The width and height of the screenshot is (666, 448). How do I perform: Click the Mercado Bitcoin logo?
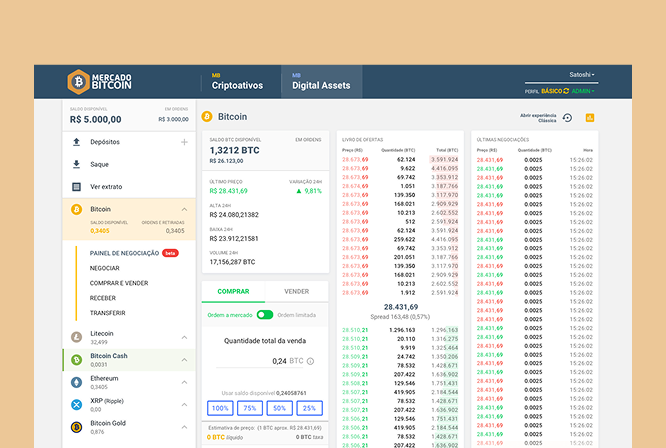coord(100,82)
